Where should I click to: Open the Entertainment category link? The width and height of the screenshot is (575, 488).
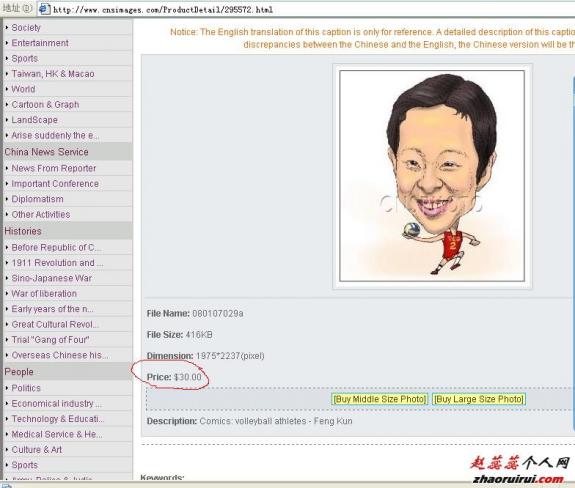tap(40, 43)
